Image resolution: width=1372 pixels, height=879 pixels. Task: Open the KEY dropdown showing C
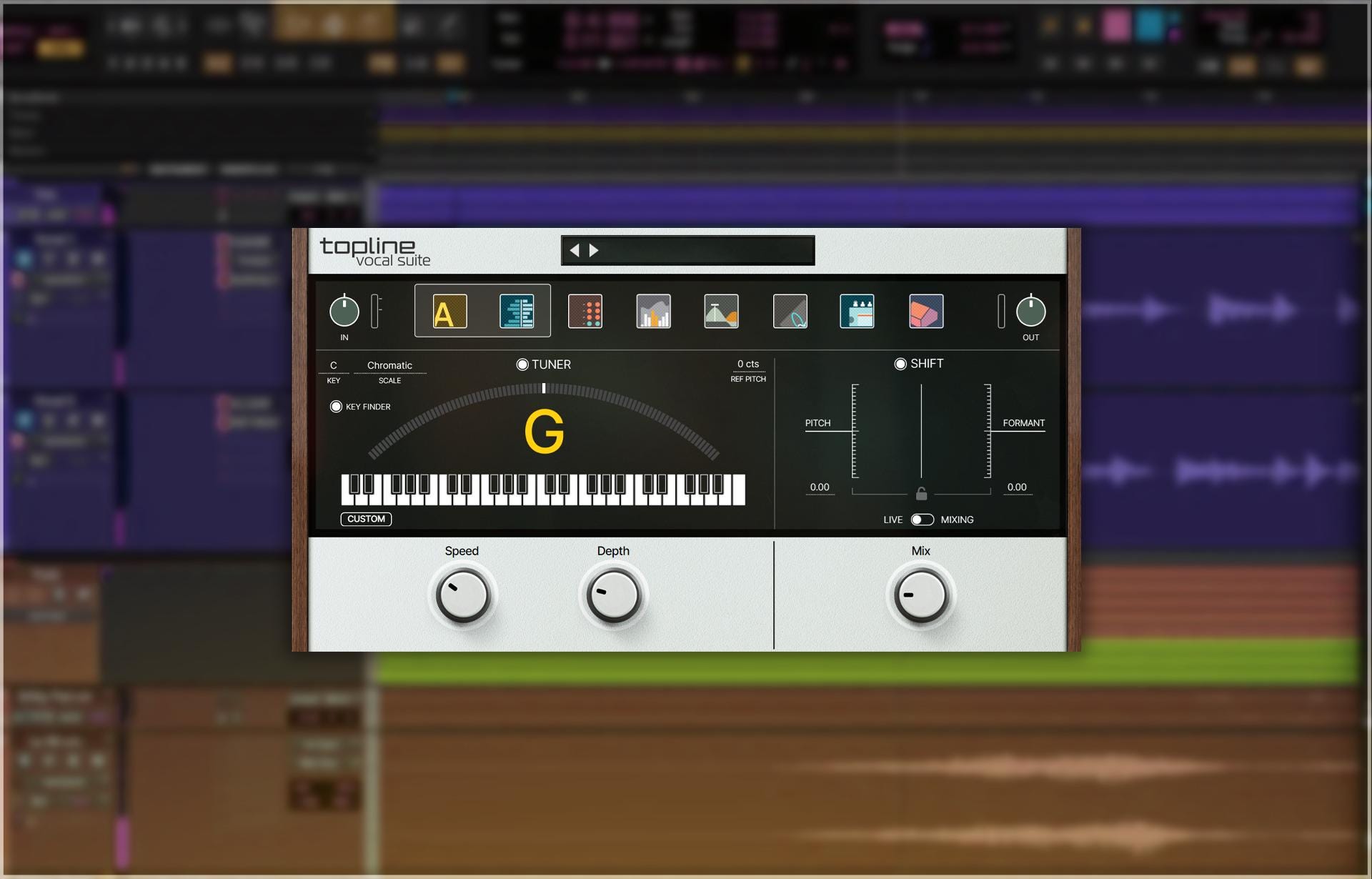click(334, 365)
